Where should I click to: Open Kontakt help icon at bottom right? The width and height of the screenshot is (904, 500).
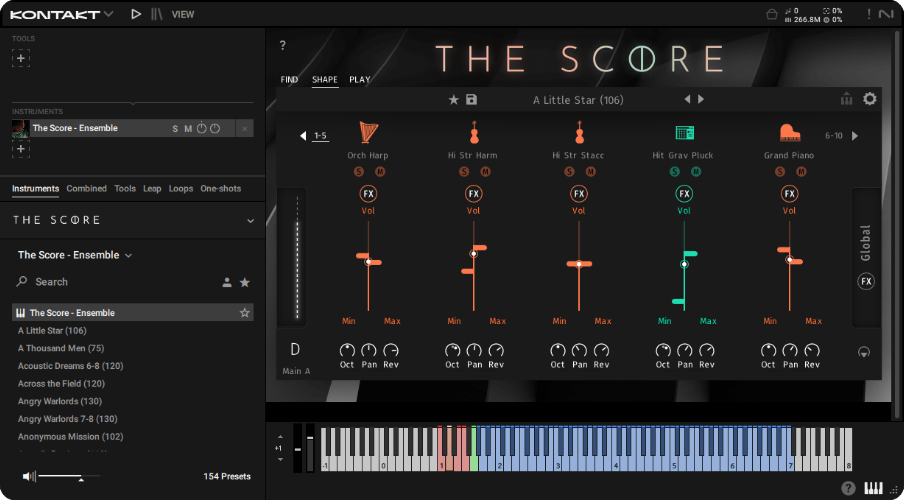(x=848, y=488)
